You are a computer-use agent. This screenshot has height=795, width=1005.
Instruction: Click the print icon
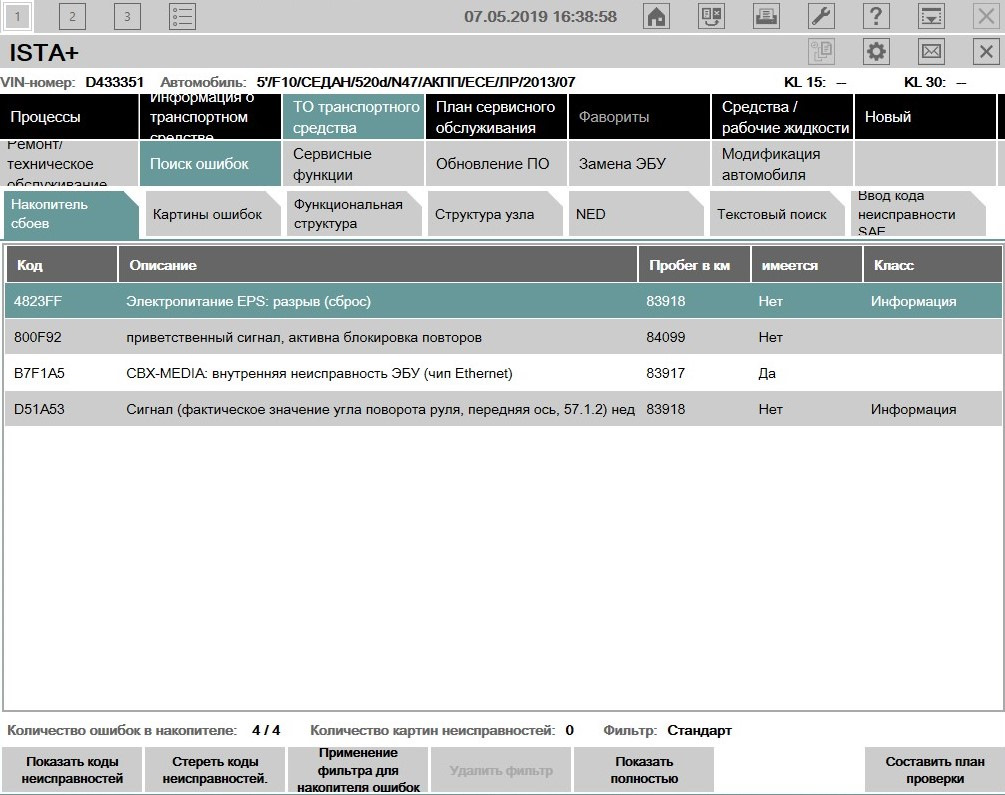[766, 16]
